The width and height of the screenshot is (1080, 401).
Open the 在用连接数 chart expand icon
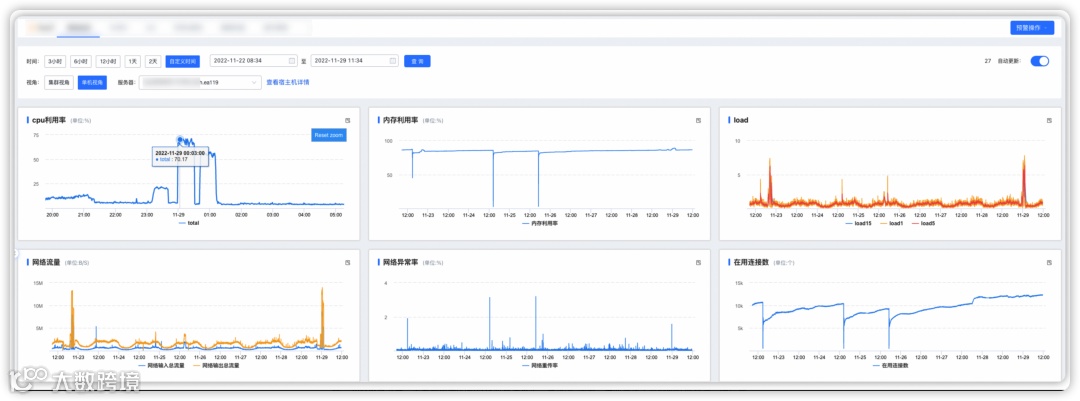point(1049,263)
